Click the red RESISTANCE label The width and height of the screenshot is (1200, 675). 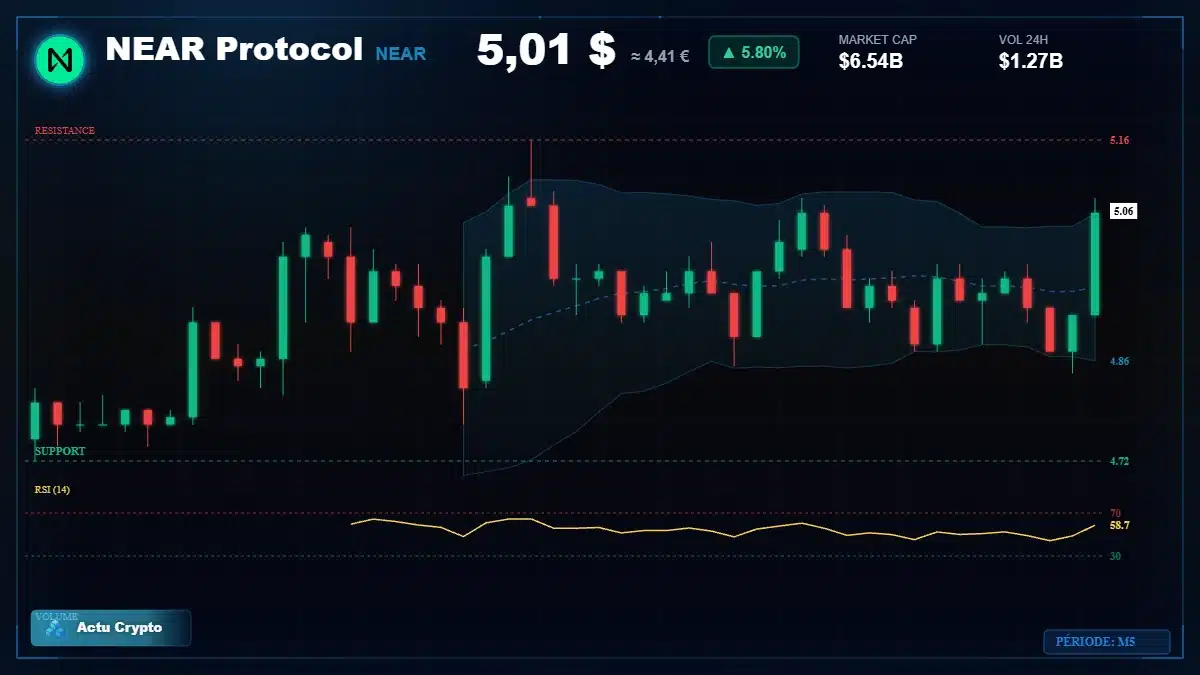pos(65,131)
